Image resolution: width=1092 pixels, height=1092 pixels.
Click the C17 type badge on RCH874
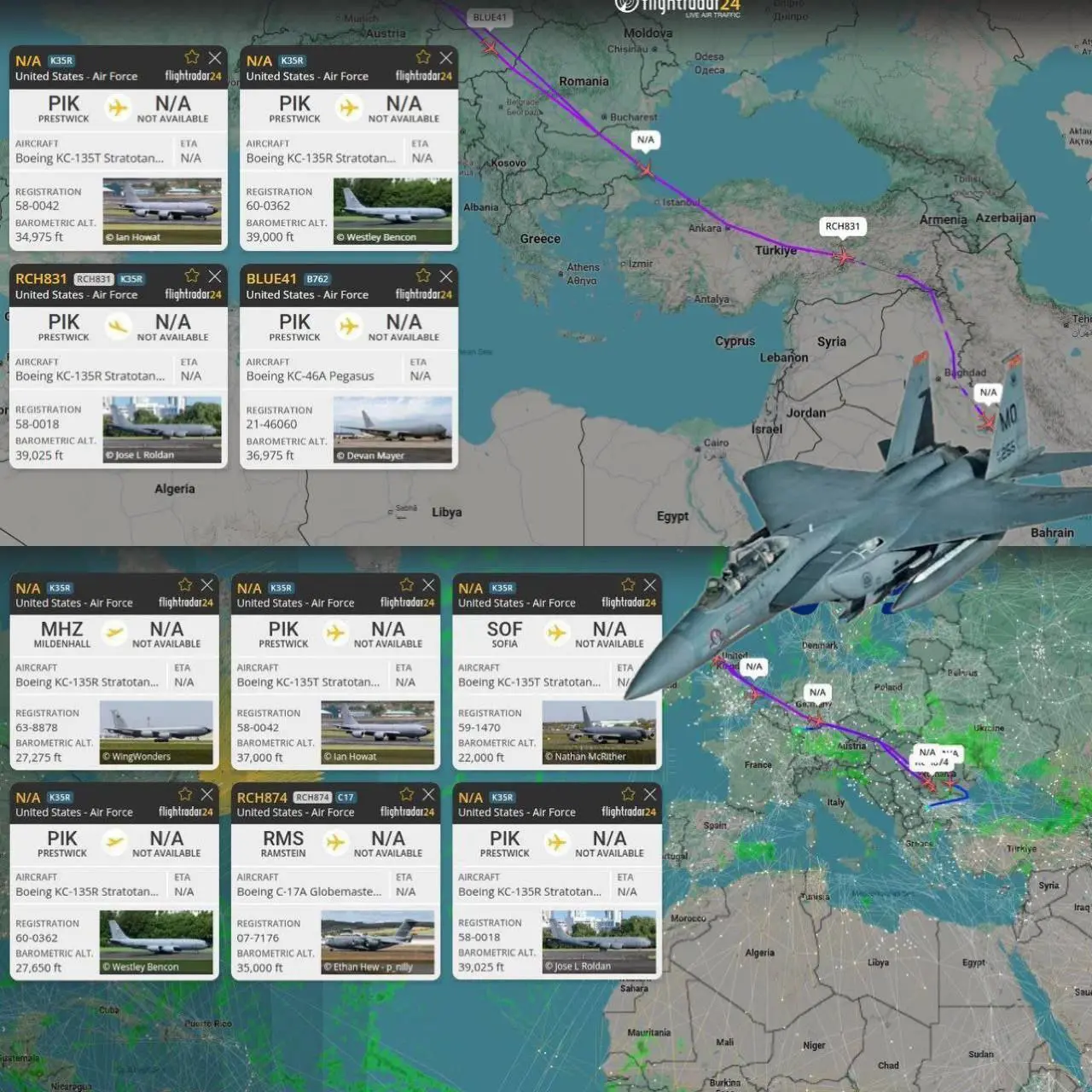pos(345,798)
